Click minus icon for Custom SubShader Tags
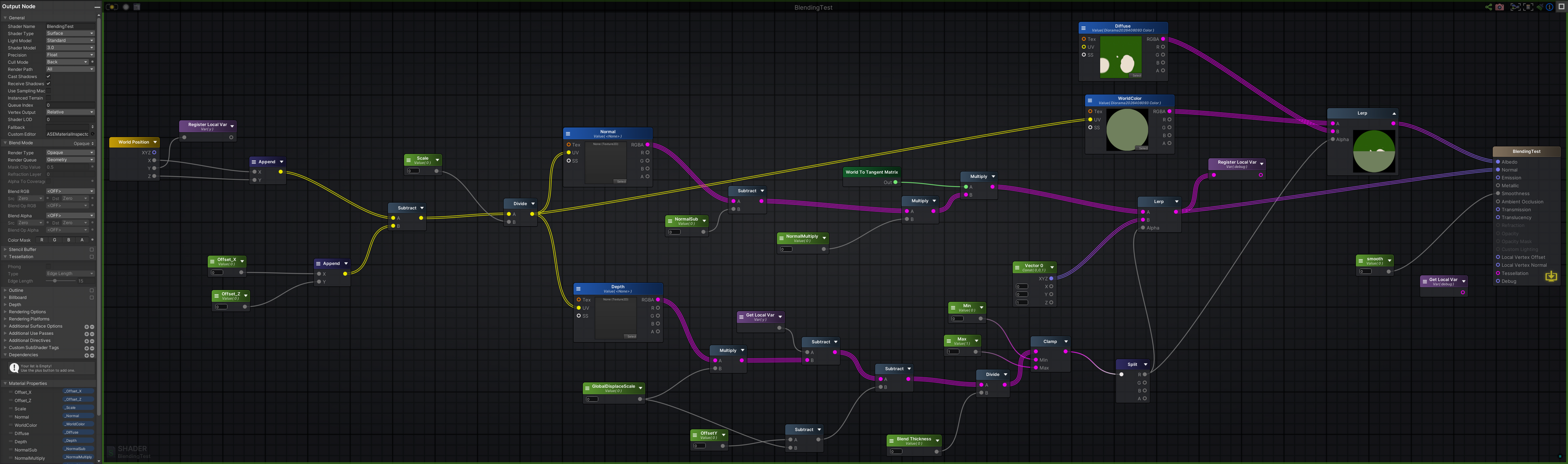 pos(93,348)
